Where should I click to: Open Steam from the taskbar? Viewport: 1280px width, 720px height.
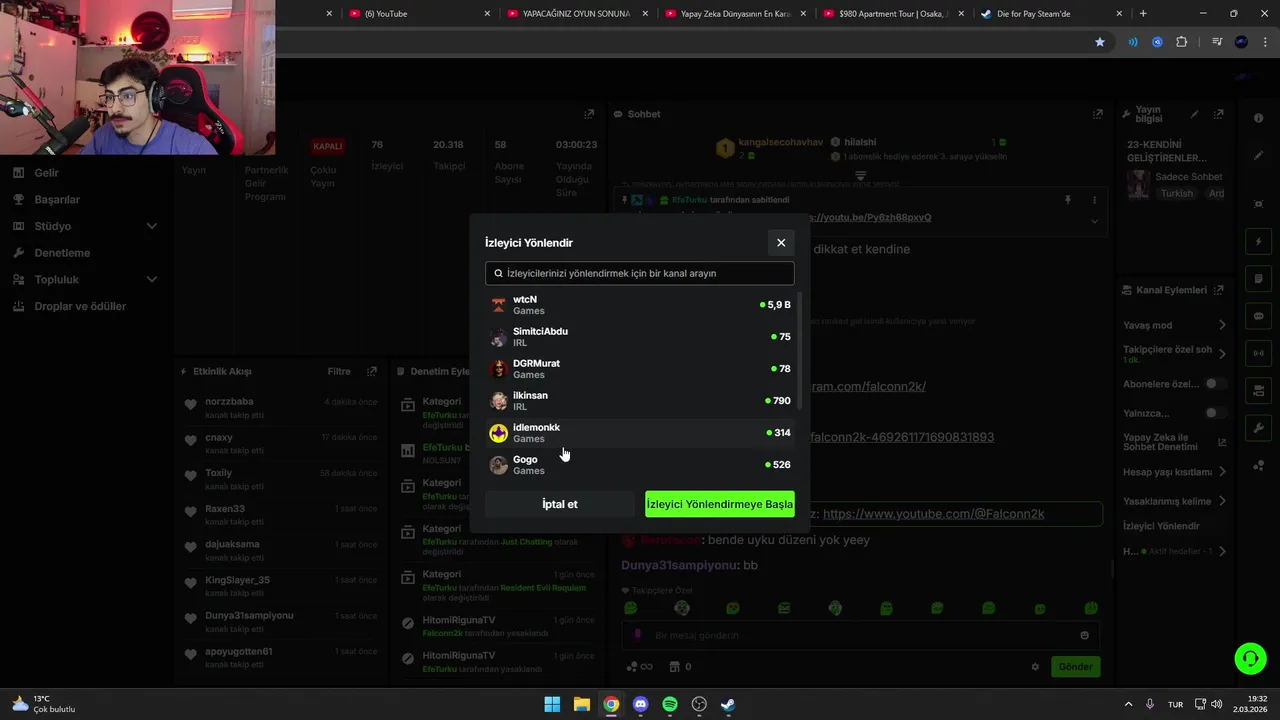tap(729, 704)
